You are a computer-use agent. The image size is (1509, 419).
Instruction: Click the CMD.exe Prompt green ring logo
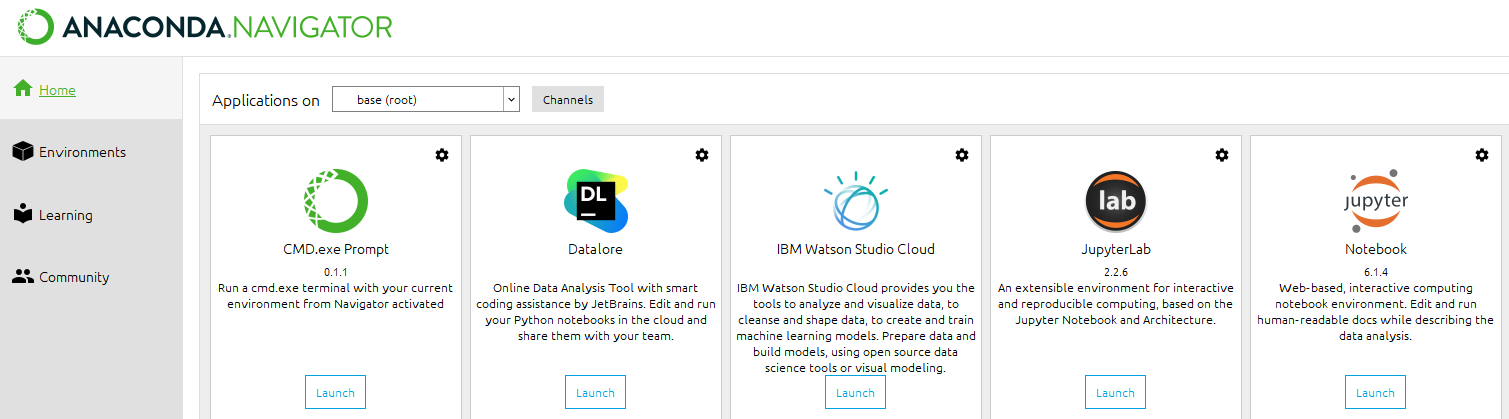[336, 200]
